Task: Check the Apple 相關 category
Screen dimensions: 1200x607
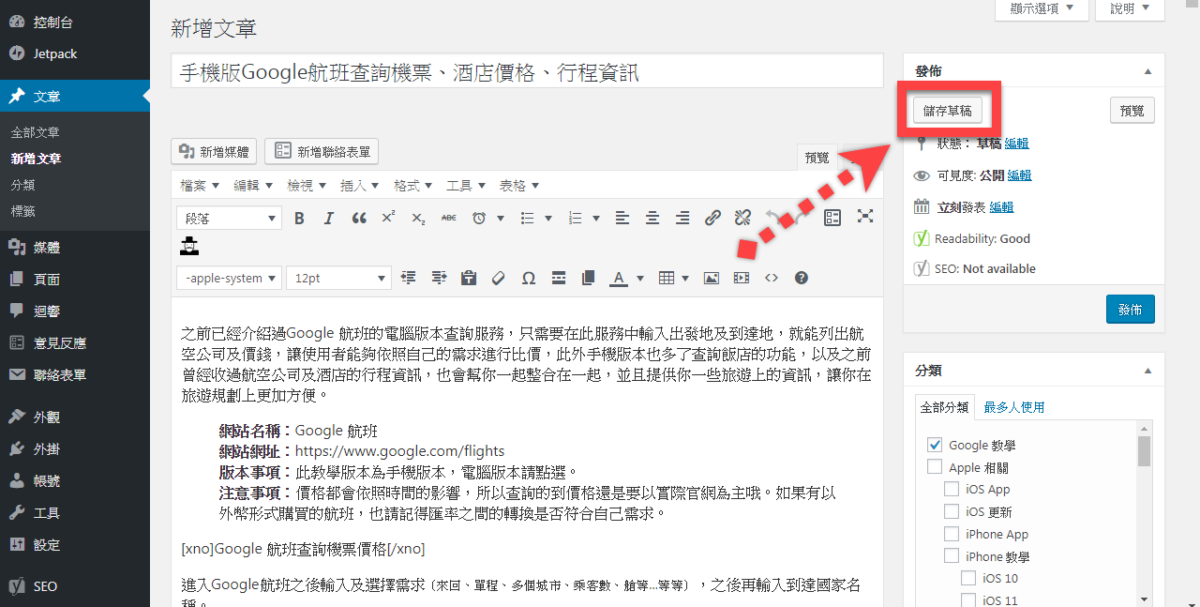Action: click(x=935, y=467)
